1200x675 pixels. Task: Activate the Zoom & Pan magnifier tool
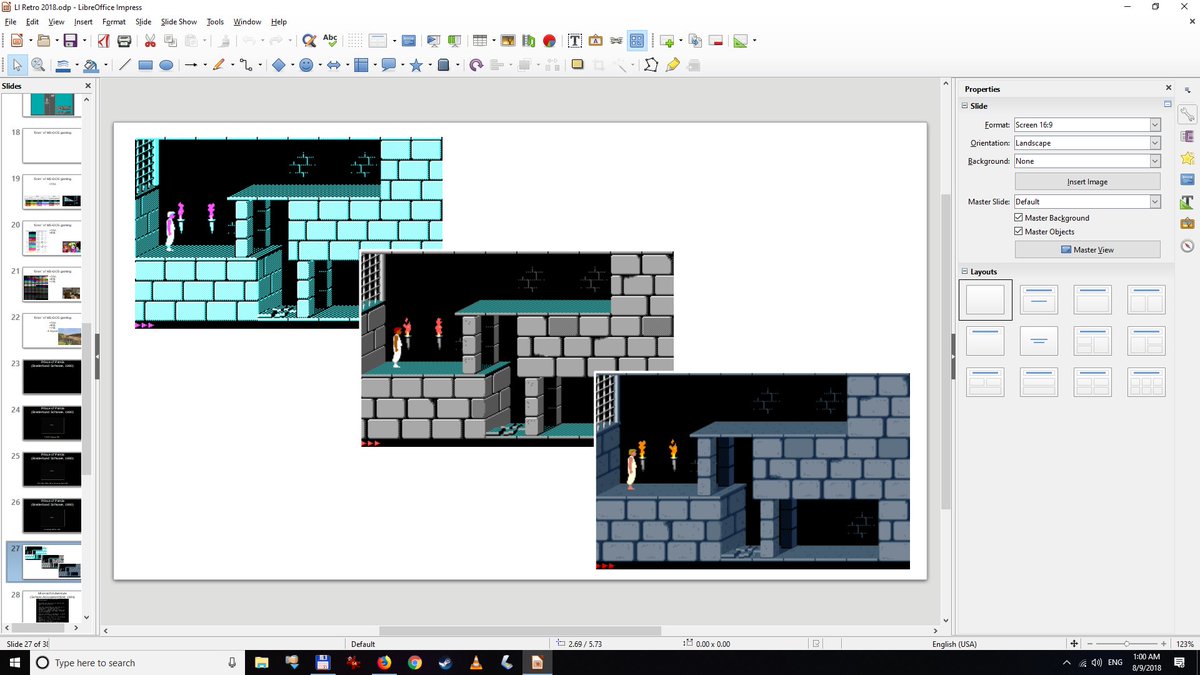tap(38, 65)
